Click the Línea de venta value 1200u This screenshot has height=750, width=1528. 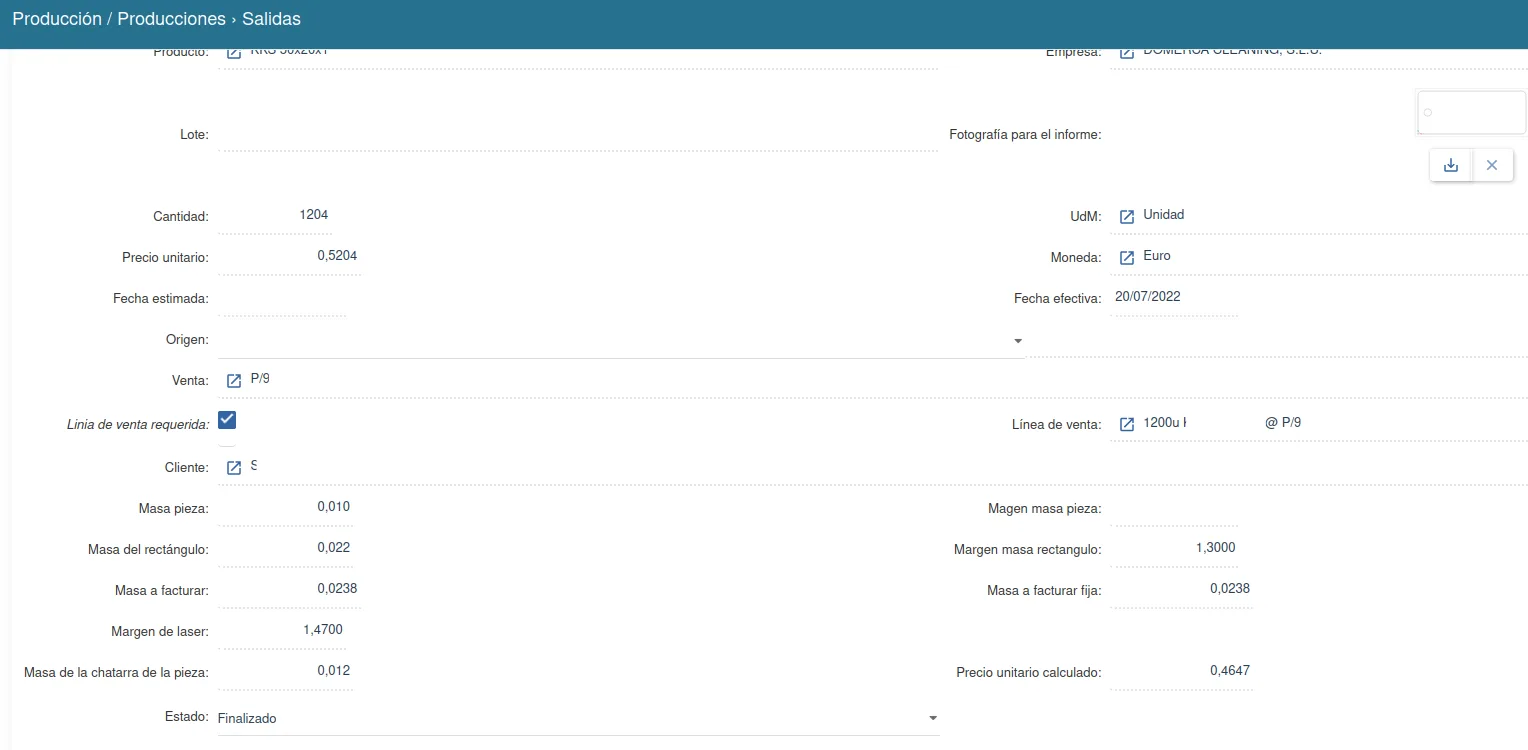[x=1165, y=423]
